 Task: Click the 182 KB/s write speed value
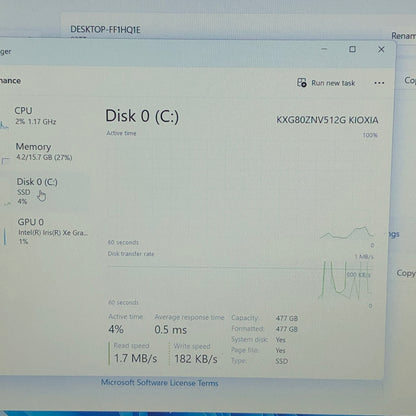196,359
